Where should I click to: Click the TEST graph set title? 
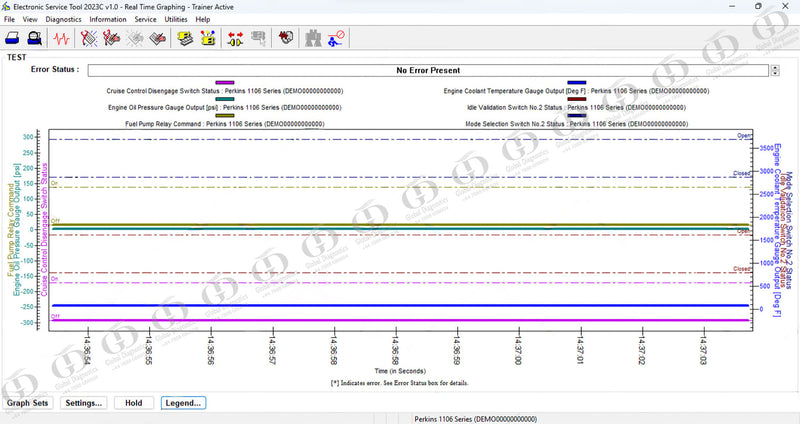tap(16, 57)
